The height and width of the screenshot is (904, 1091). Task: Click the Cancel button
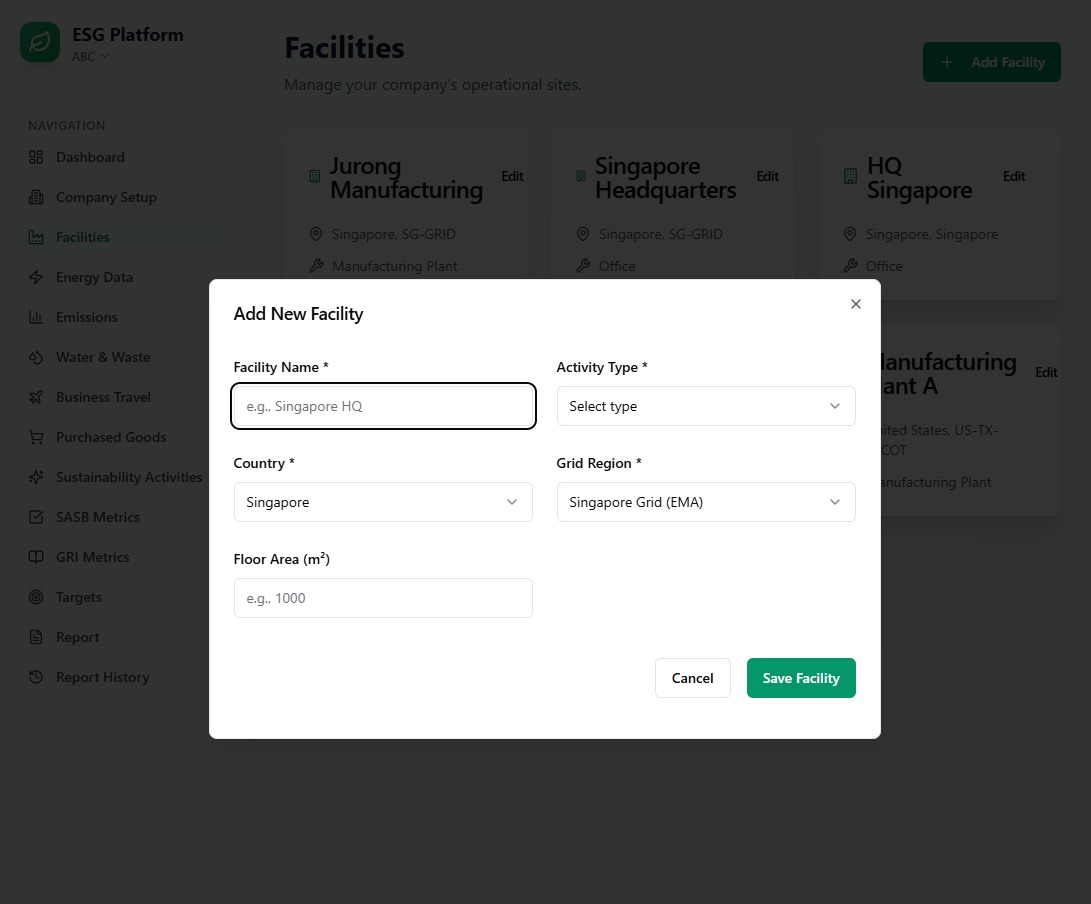coord(692,678)
